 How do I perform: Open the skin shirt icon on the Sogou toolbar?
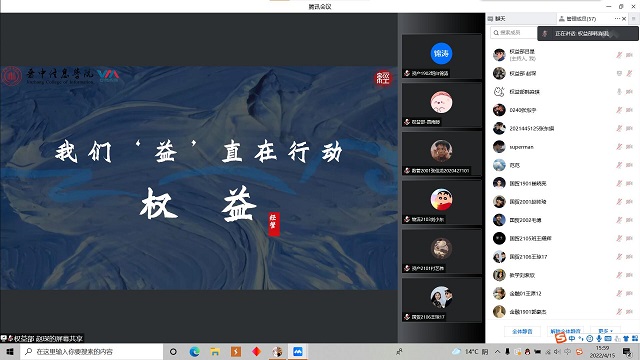tap(626, 338)
